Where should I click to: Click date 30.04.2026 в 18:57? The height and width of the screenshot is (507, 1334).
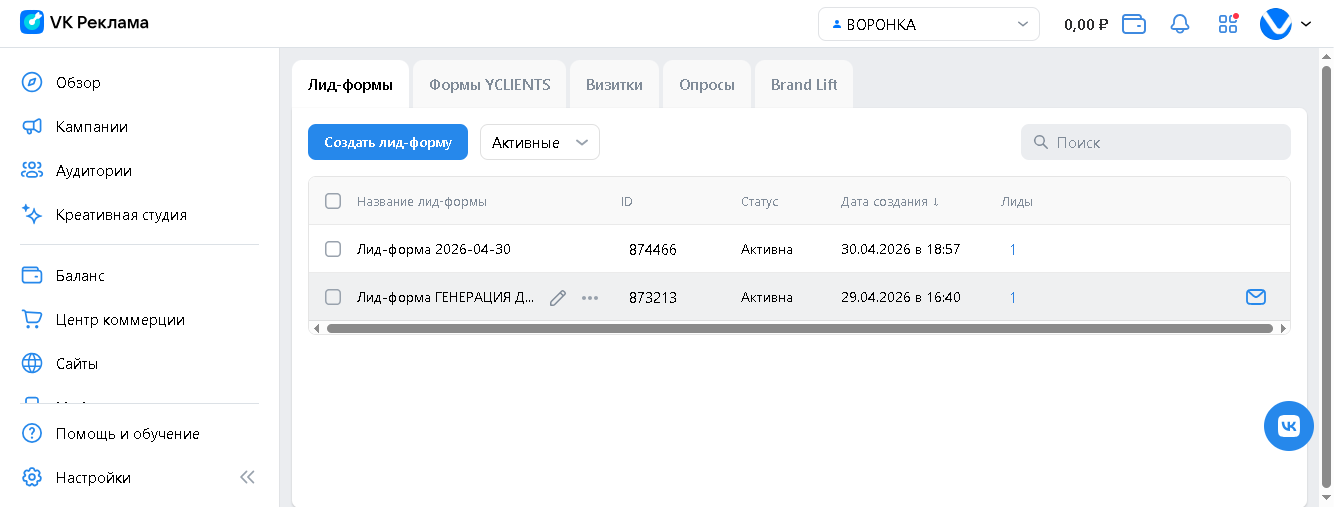[x=901, y=249]
